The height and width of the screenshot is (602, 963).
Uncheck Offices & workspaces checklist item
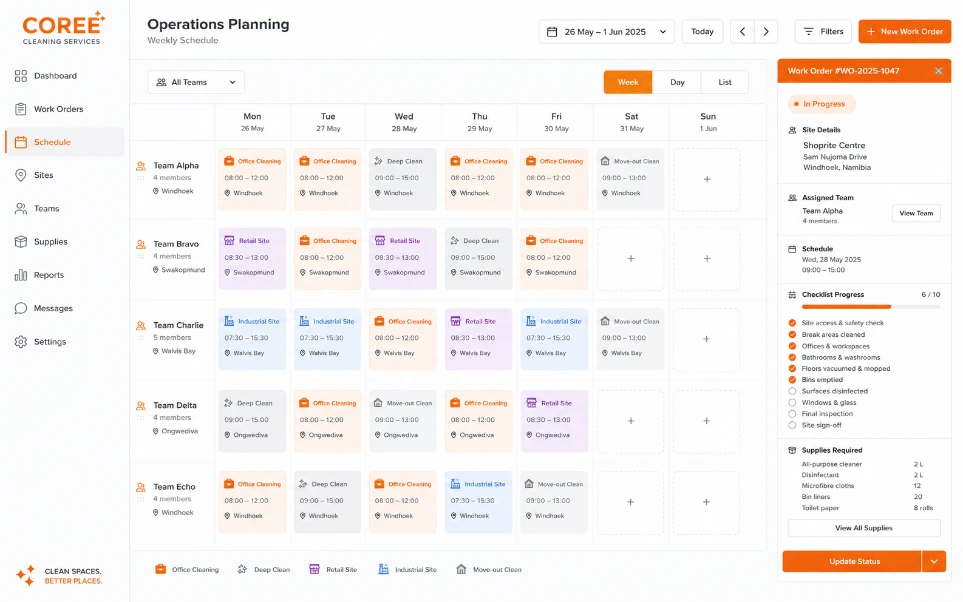click(792, 346)
